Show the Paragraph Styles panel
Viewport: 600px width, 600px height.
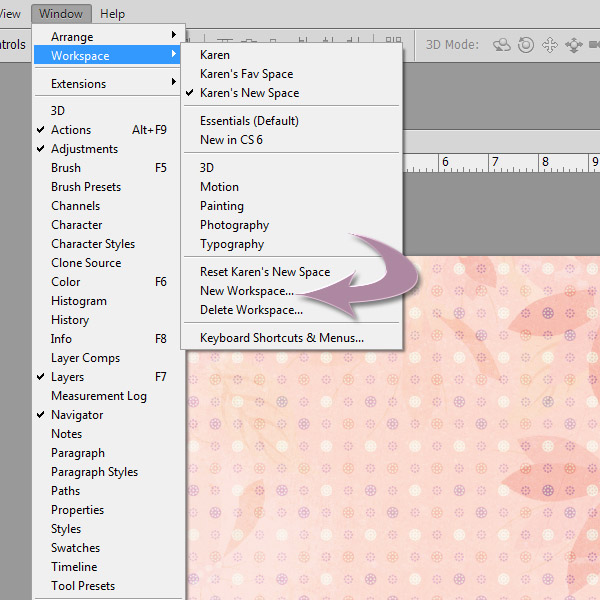pyautogui.click(x=107, y=472)
